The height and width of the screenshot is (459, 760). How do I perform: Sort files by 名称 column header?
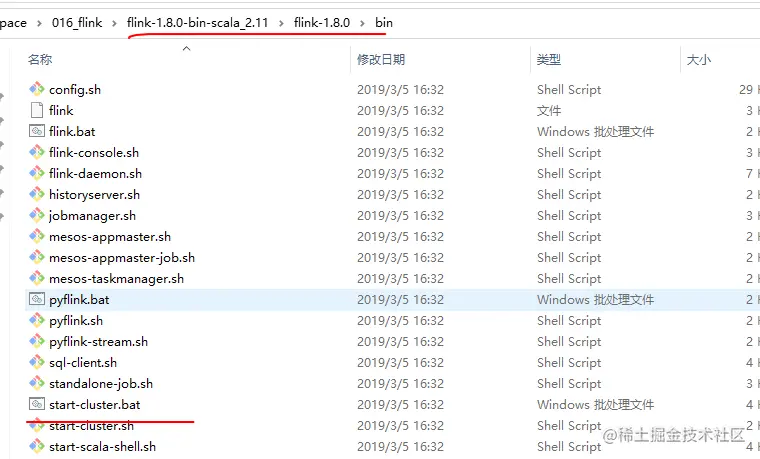(40, 60)
